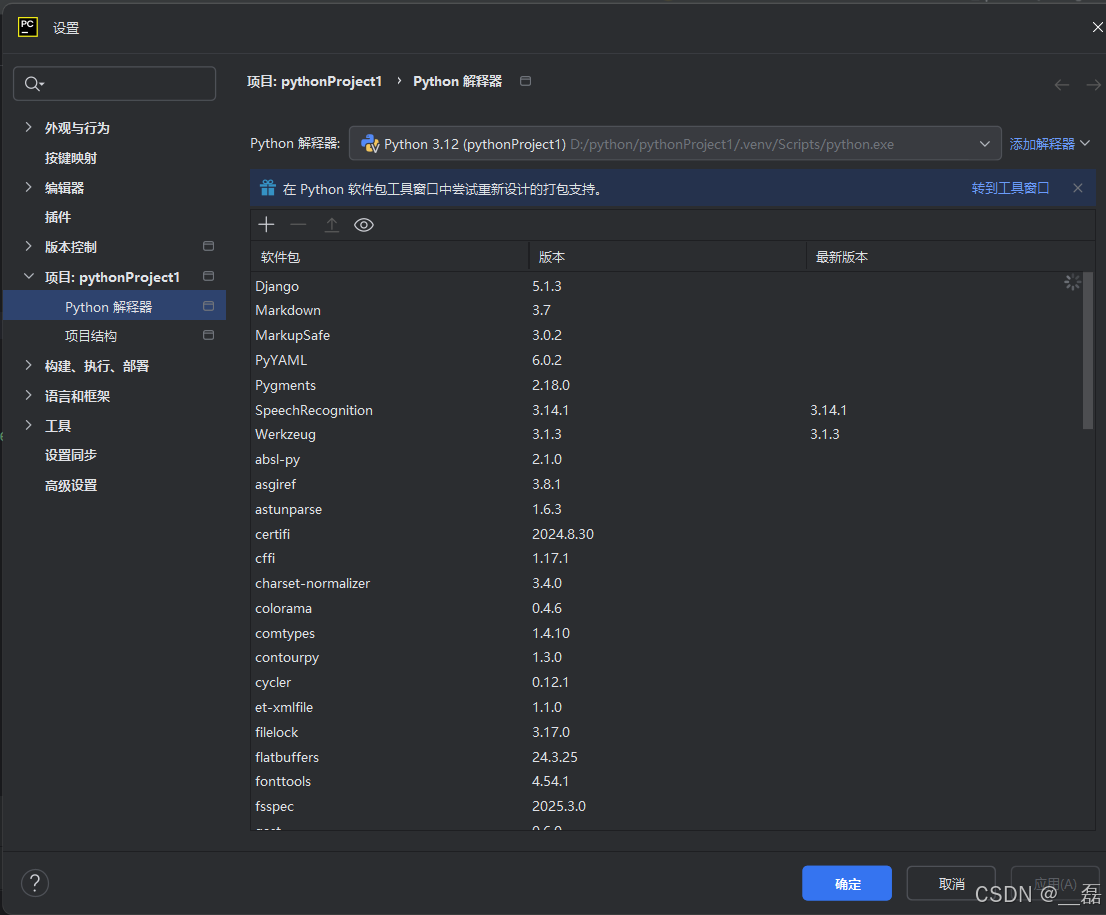Click project-level icon on Python 解释器 tree row

[209, 306]
